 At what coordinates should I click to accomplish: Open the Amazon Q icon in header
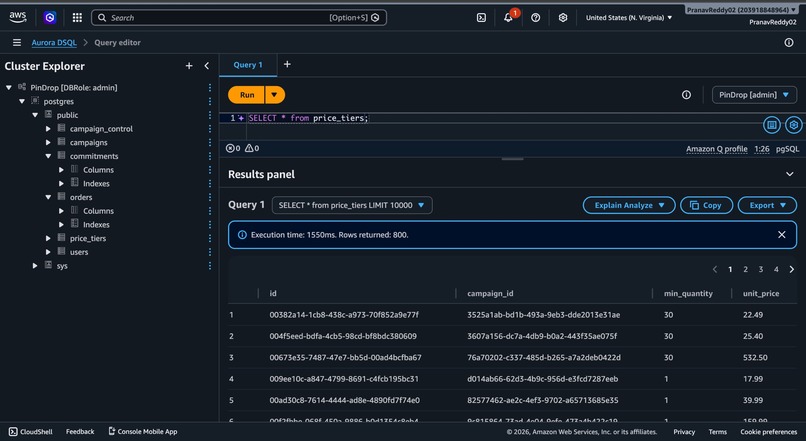click(x=50, y=17)
